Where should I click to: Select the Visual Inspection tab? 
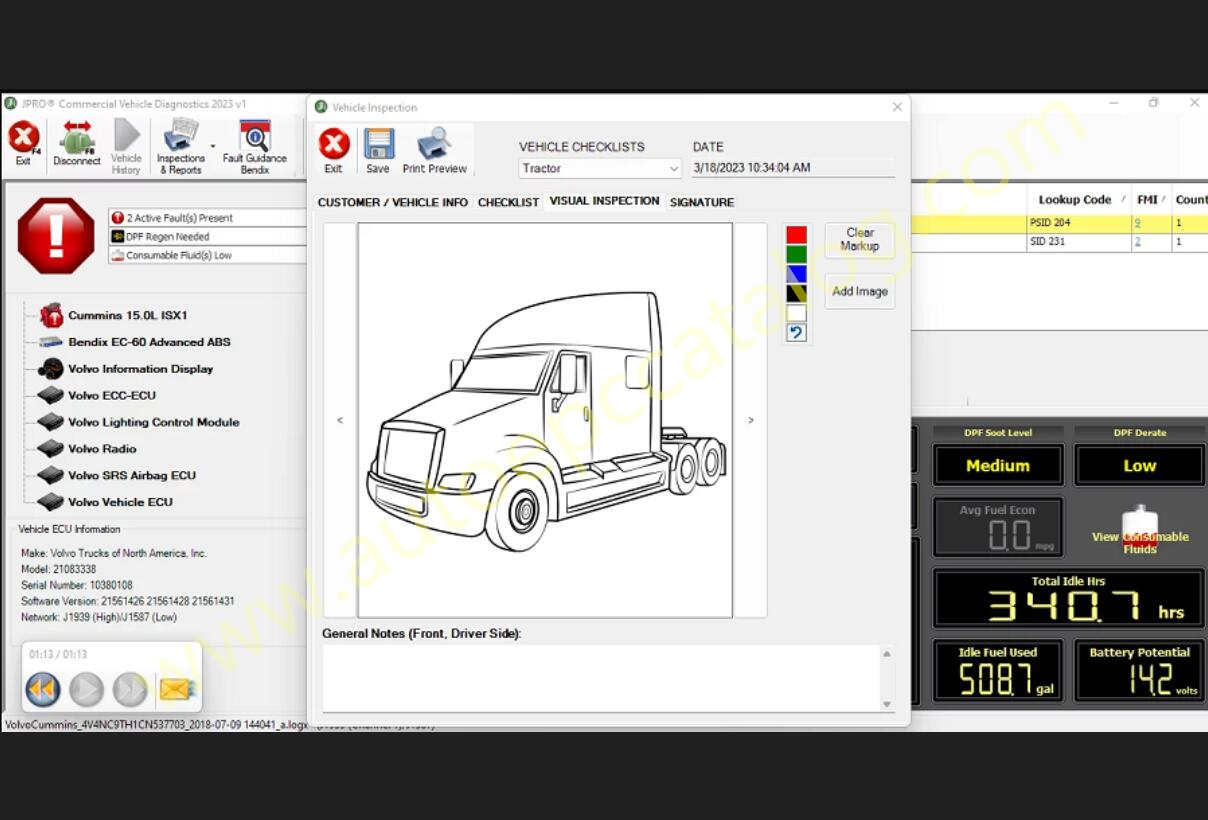pos(604,201)
